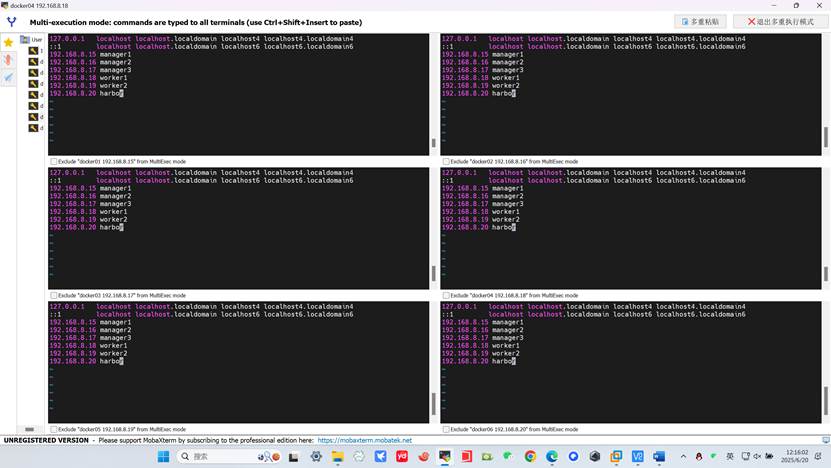The image size is (831, 468).
Task: Click the docker06 terminal scrollbar handle
Action: tap(826, 401)
